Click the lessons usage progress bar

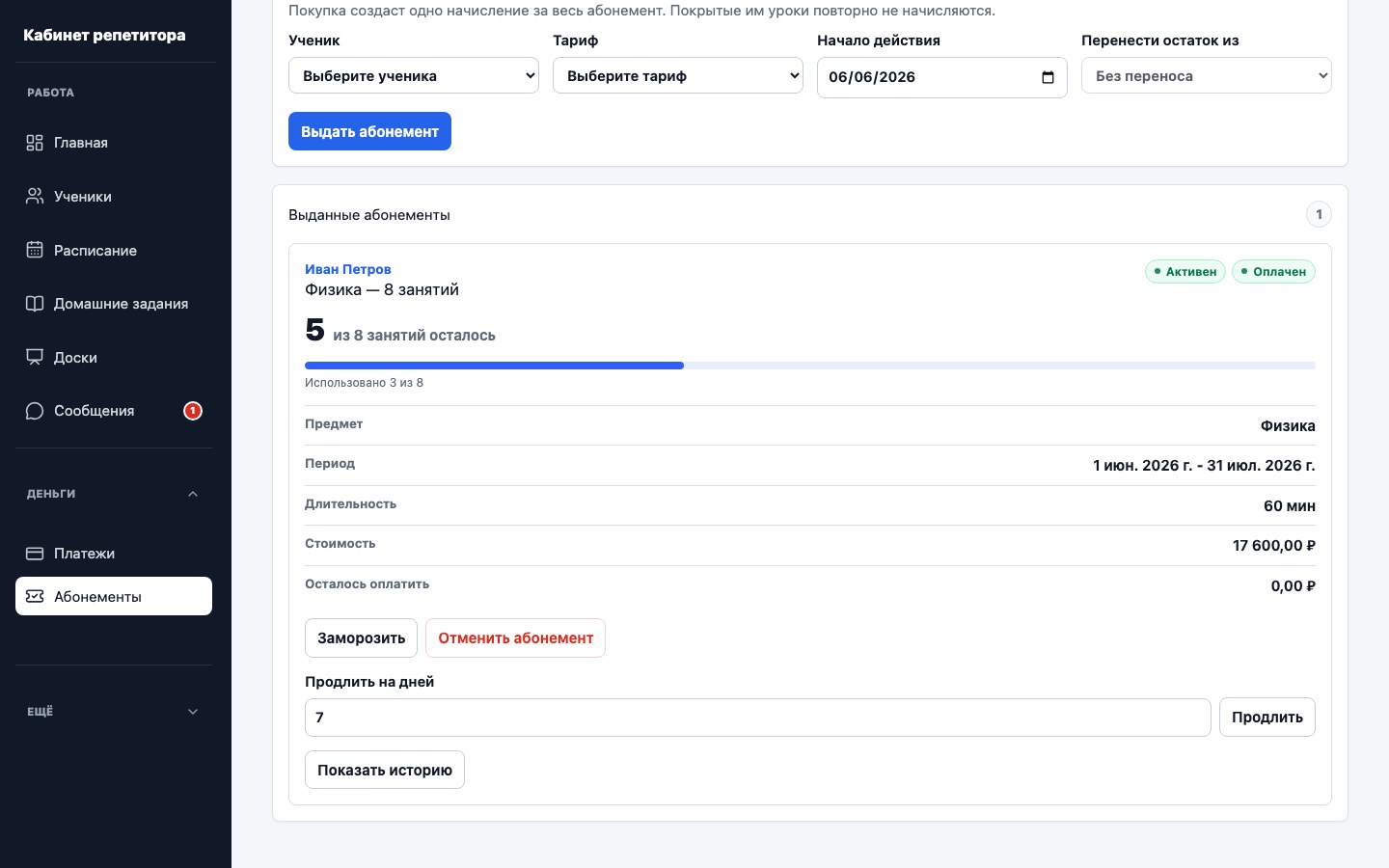click(x=810, y=366)
